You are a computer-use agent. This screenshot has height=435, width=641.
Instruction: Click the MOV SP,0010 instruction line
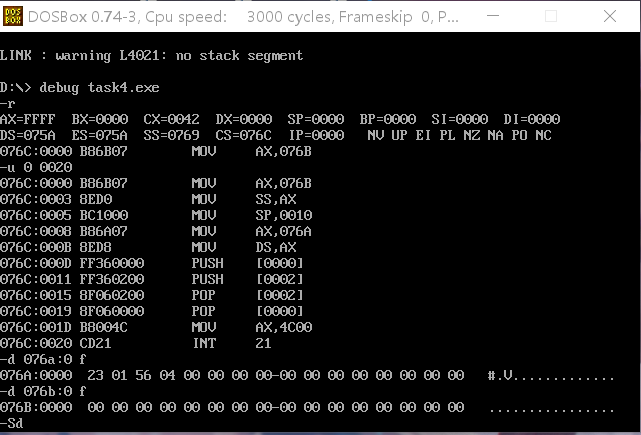156,215
